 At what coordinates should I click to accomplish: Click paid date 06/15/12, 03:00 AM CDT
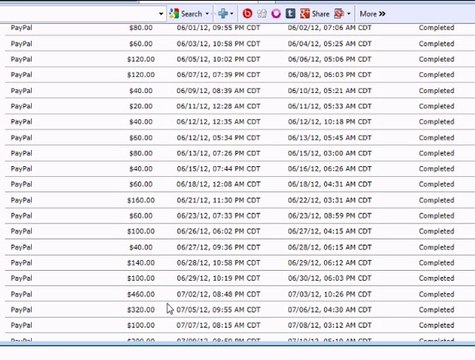tap(329, 153)
